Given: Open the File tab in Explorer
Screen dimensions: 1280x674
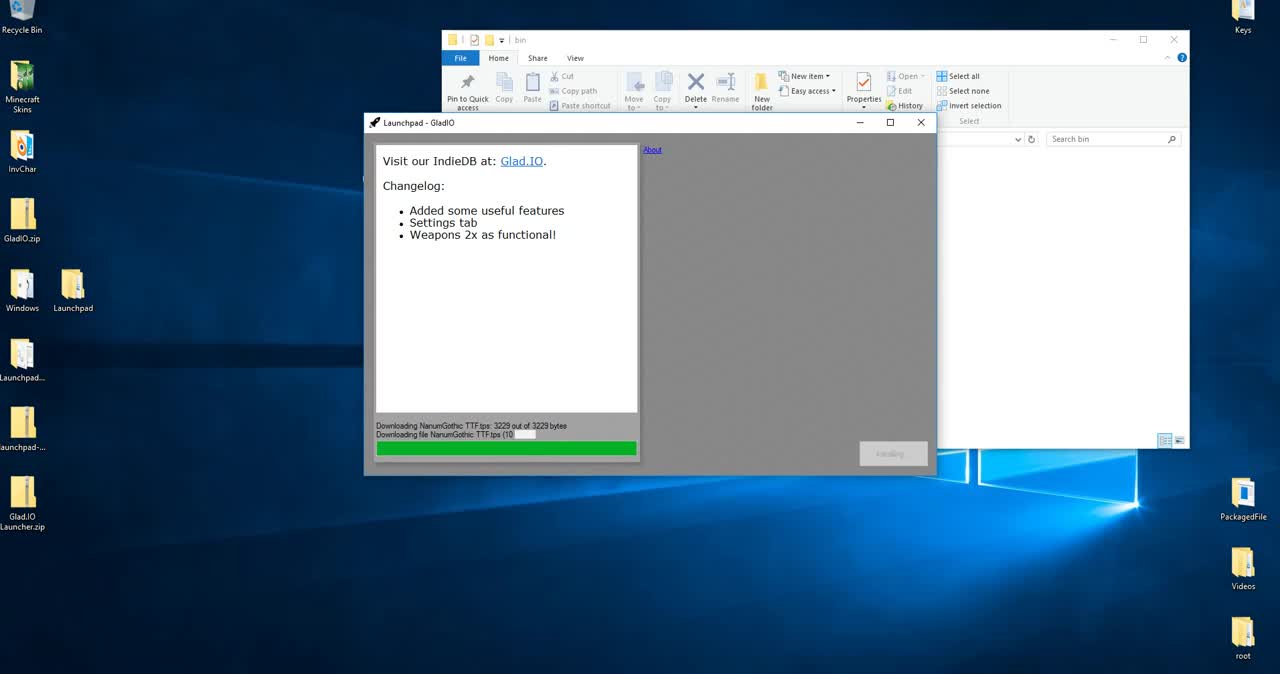Looking at the screenshot, I should point(461,58).
